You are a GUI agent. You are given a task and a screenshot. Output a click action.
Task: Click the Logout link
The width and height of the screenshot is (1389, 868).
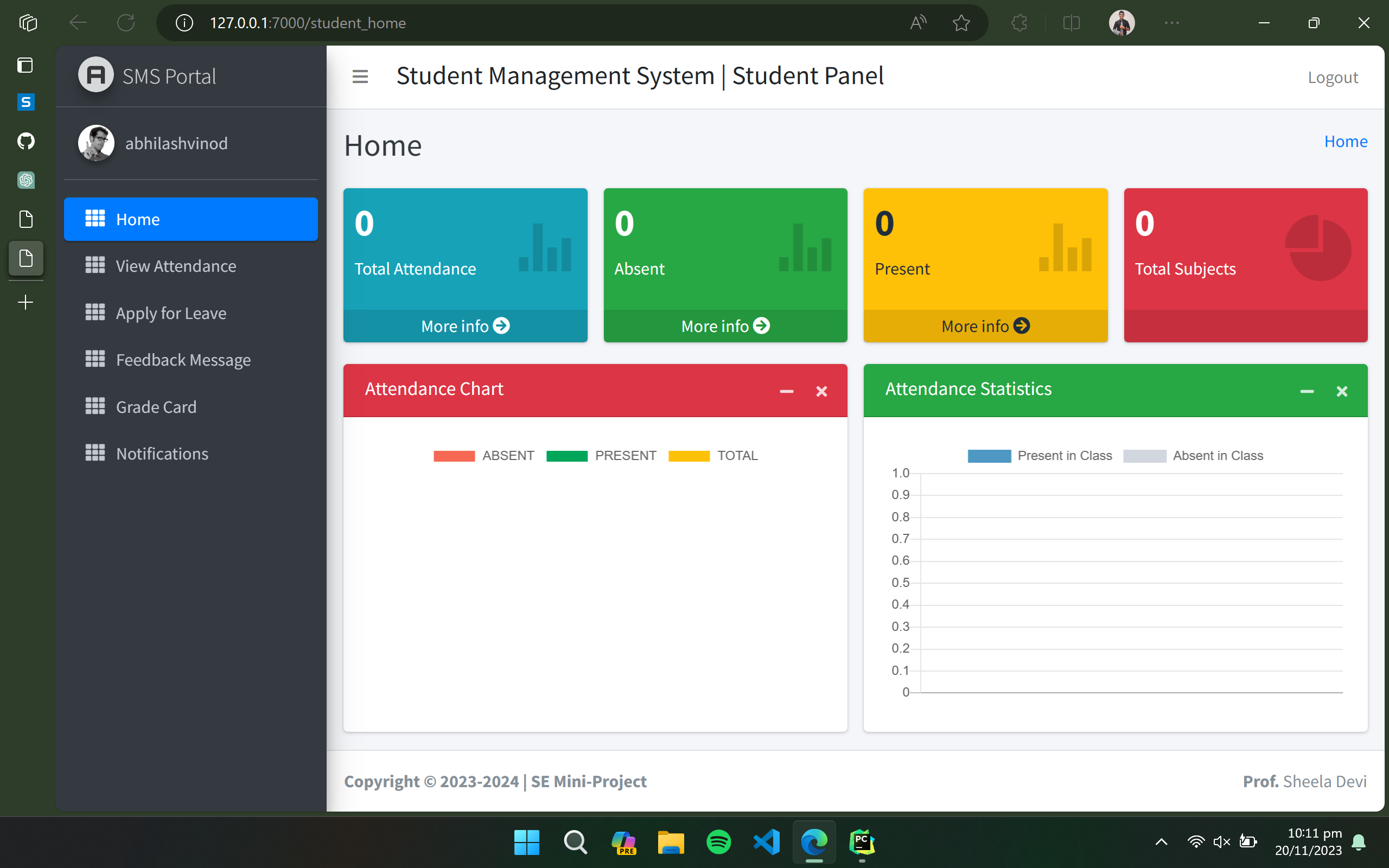click(x=1333, y=77)
